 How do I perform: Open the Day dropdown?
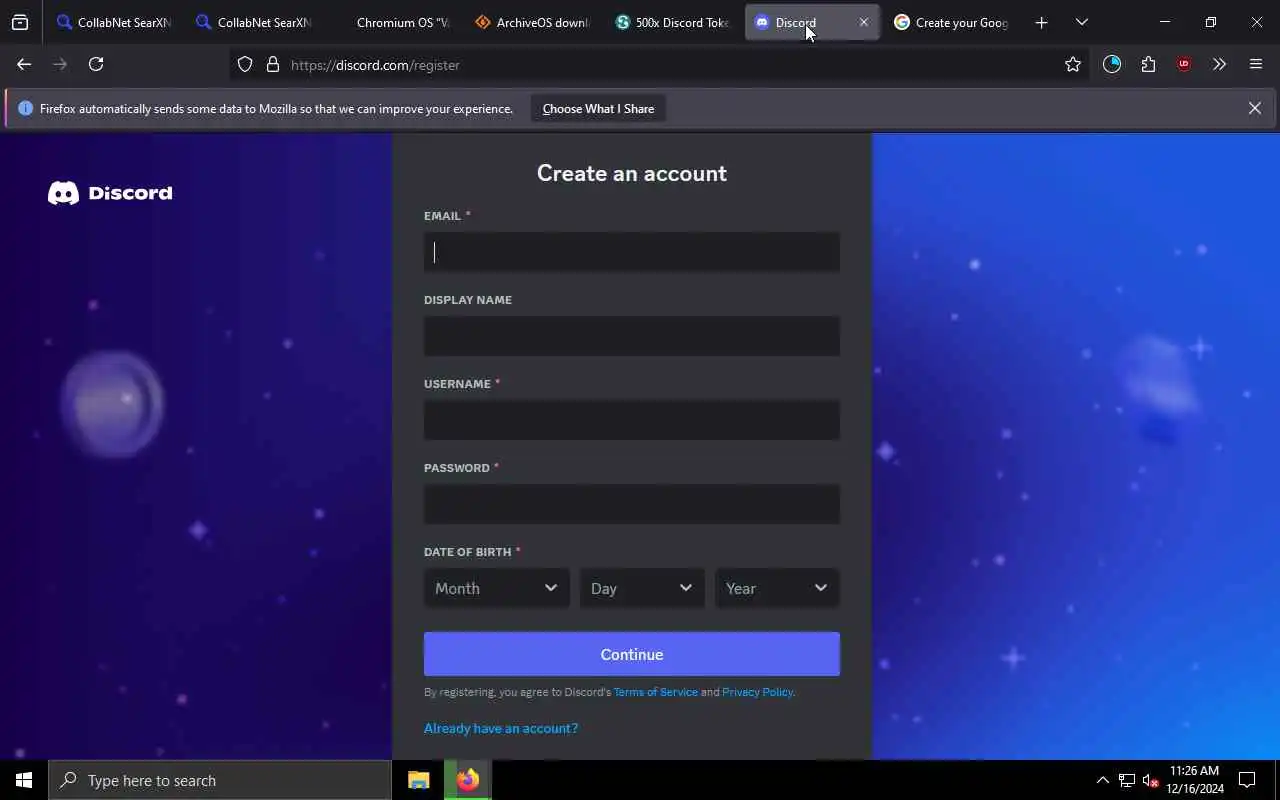(642, 588)
